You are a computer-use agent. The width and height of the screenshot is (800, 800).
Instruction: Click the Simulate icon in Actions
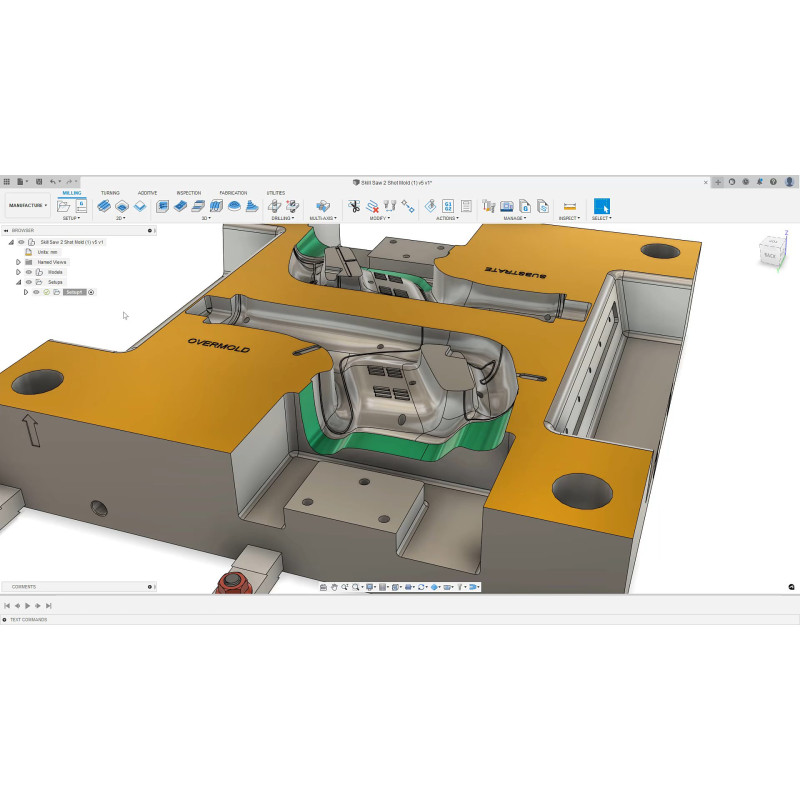[x=430, y=205]
